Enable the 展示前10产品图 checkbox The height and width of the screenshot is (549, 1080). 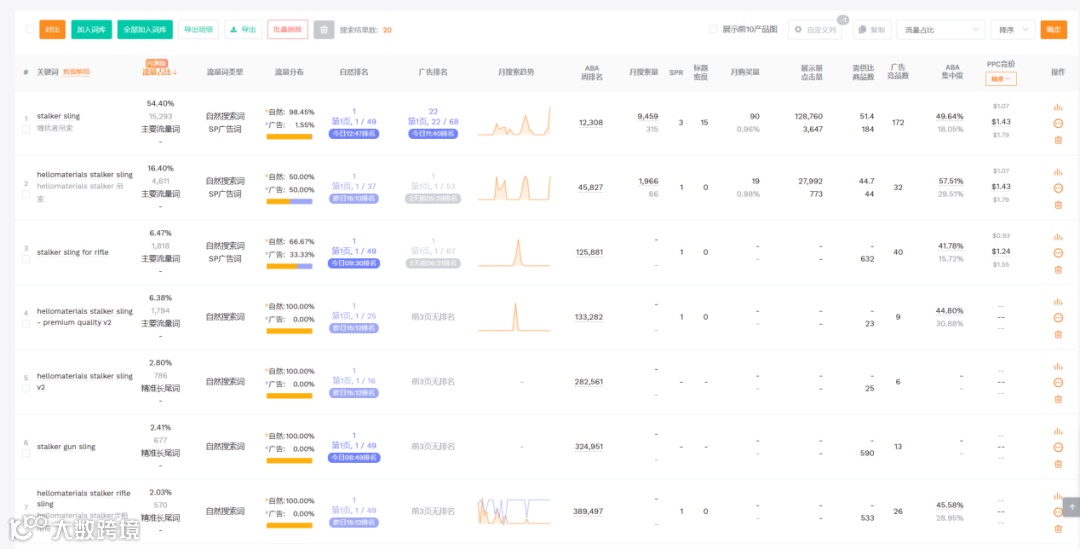pos(713,30)
